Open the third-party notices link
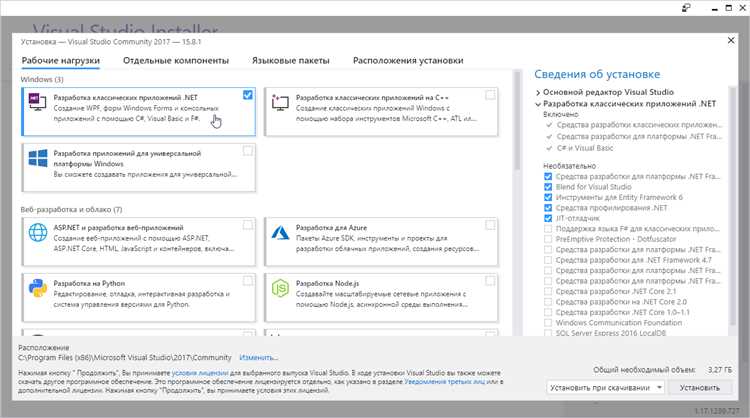This screenshot has height=418, width=750. (444, 382)
